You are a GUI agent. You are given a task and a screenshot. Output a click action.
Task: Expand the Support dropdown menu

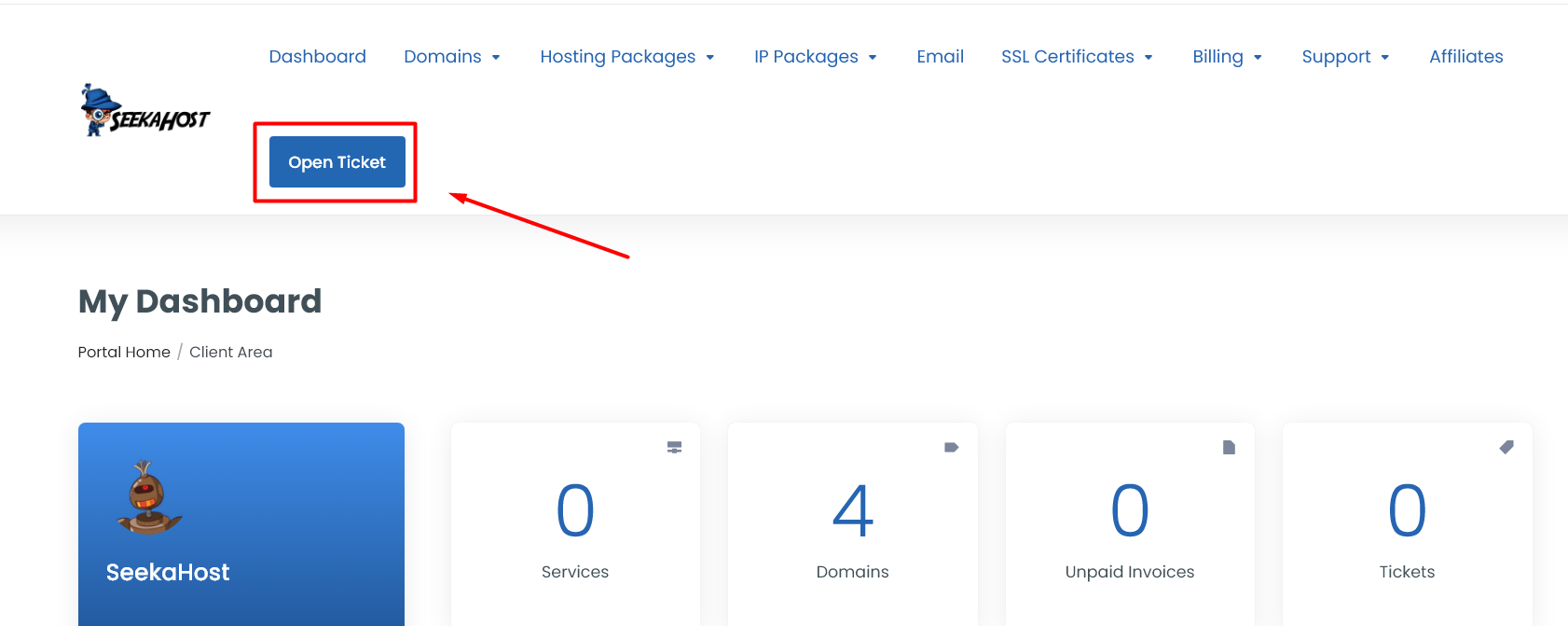pyautogui.click(x=1345, y=57)
